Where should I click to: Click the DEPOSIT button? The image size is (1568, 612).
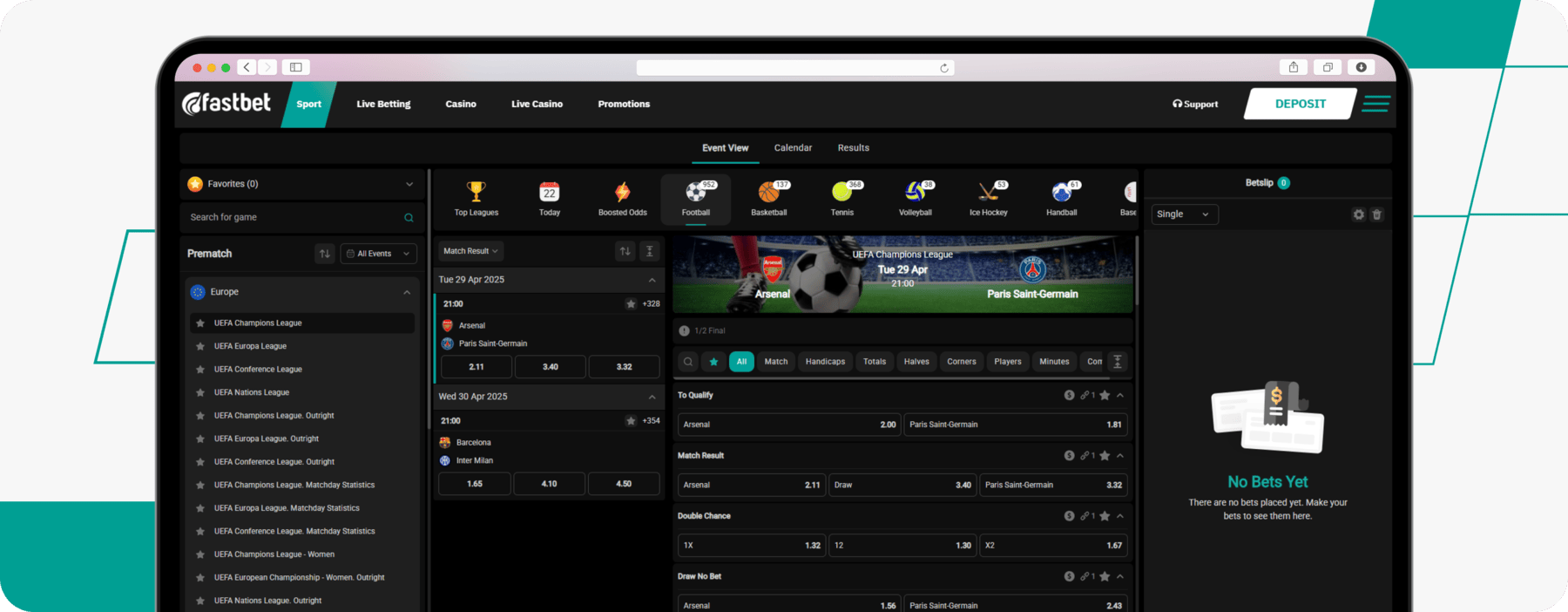[1301, 104]
